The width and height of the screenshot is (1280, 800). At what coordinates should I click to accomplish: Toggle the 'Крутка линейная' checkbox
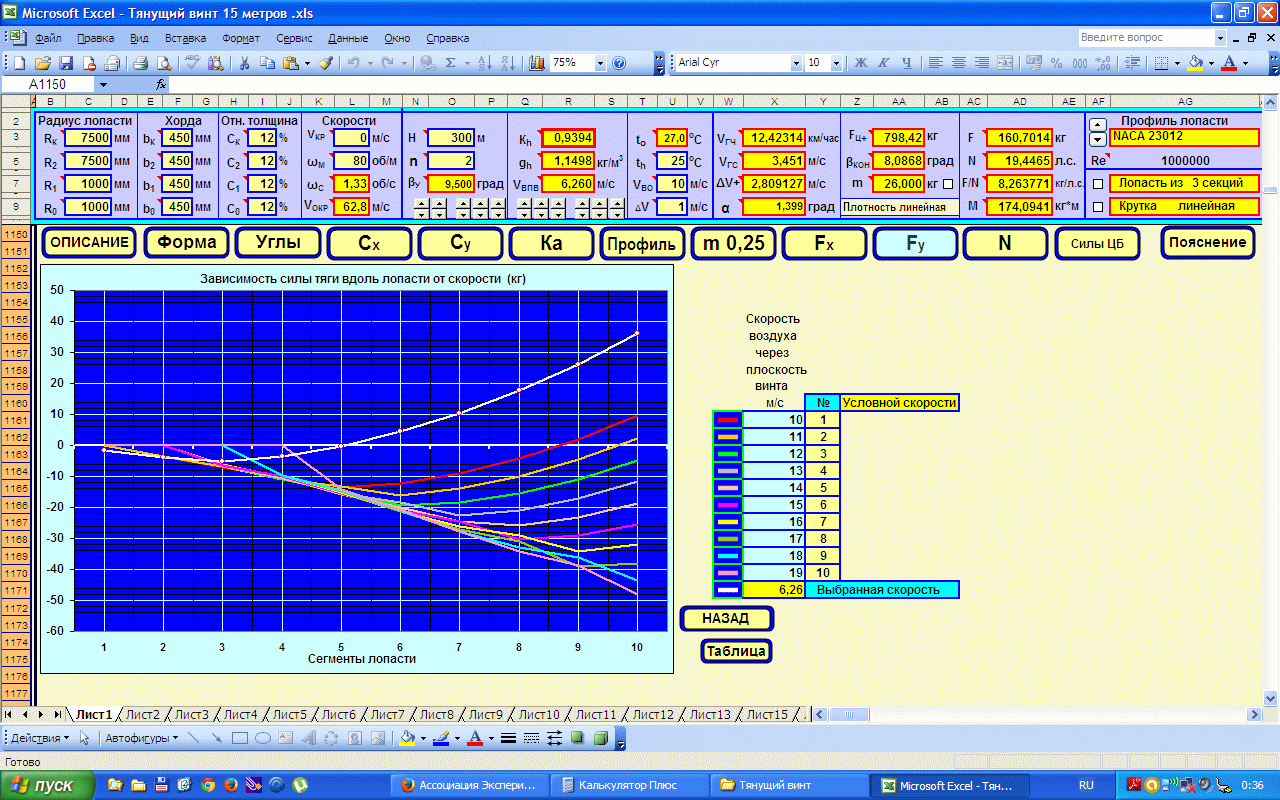[x=1098, y=207]
